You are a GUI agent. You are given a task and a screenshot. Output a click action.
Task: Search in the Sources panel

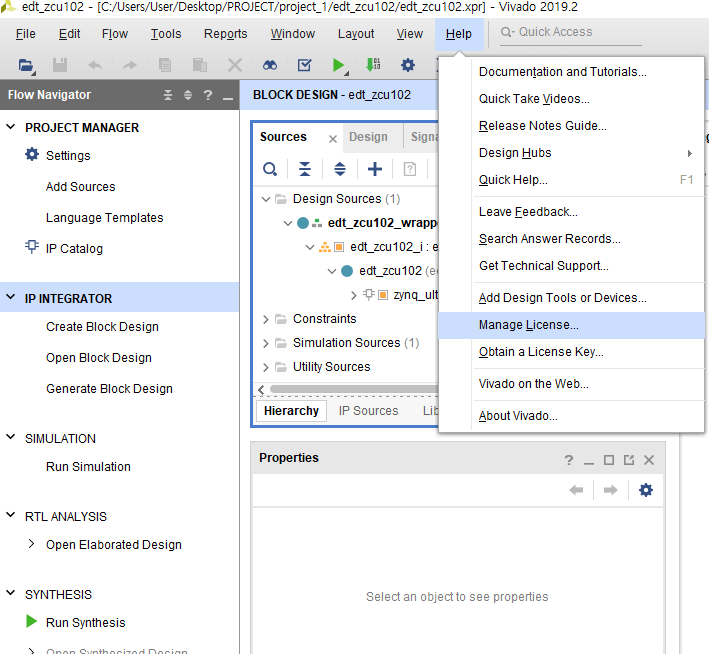(270, 169)
